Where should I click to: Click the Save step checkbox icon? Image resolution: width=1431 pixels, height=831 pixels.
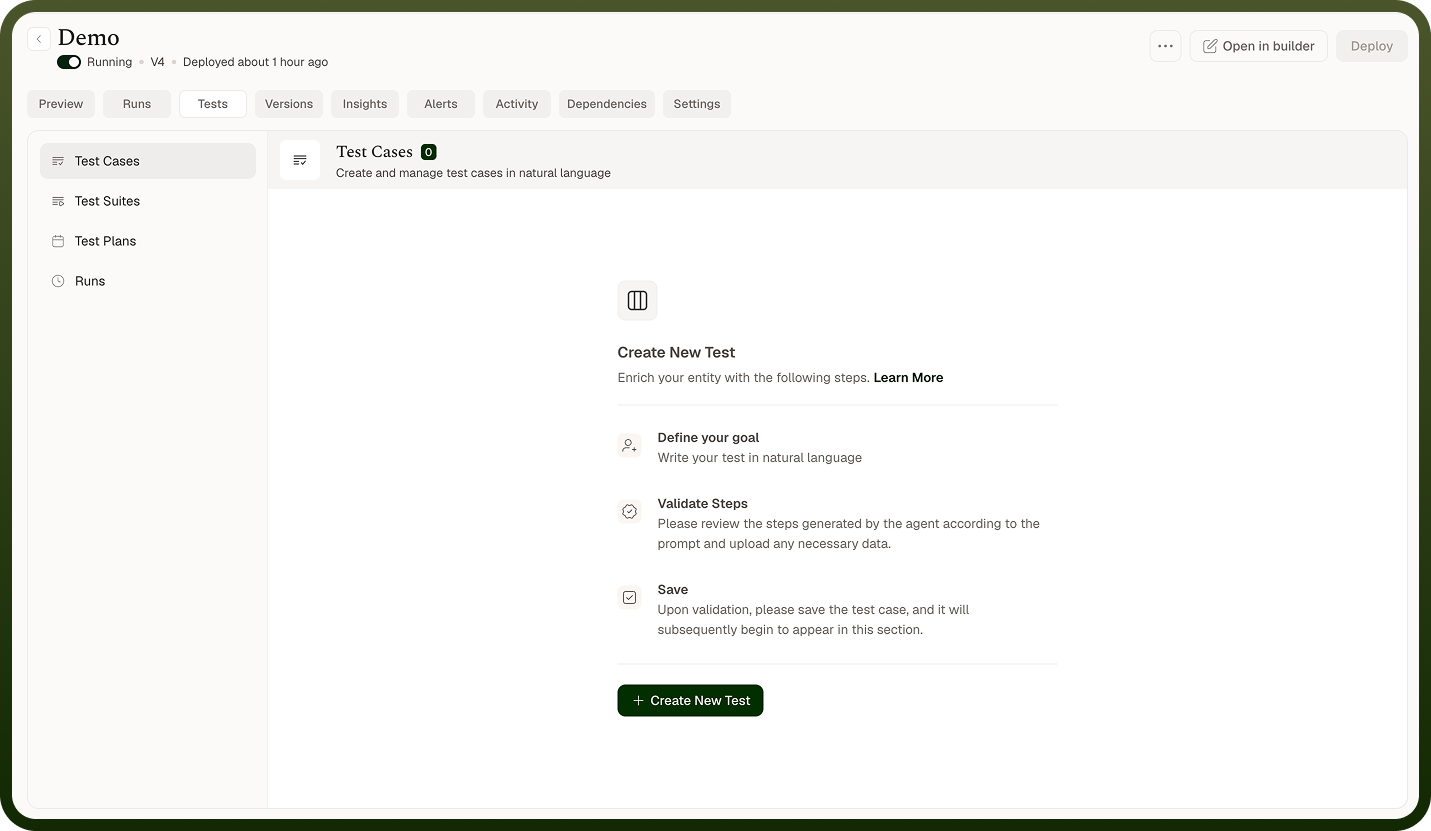click(629, 598)
